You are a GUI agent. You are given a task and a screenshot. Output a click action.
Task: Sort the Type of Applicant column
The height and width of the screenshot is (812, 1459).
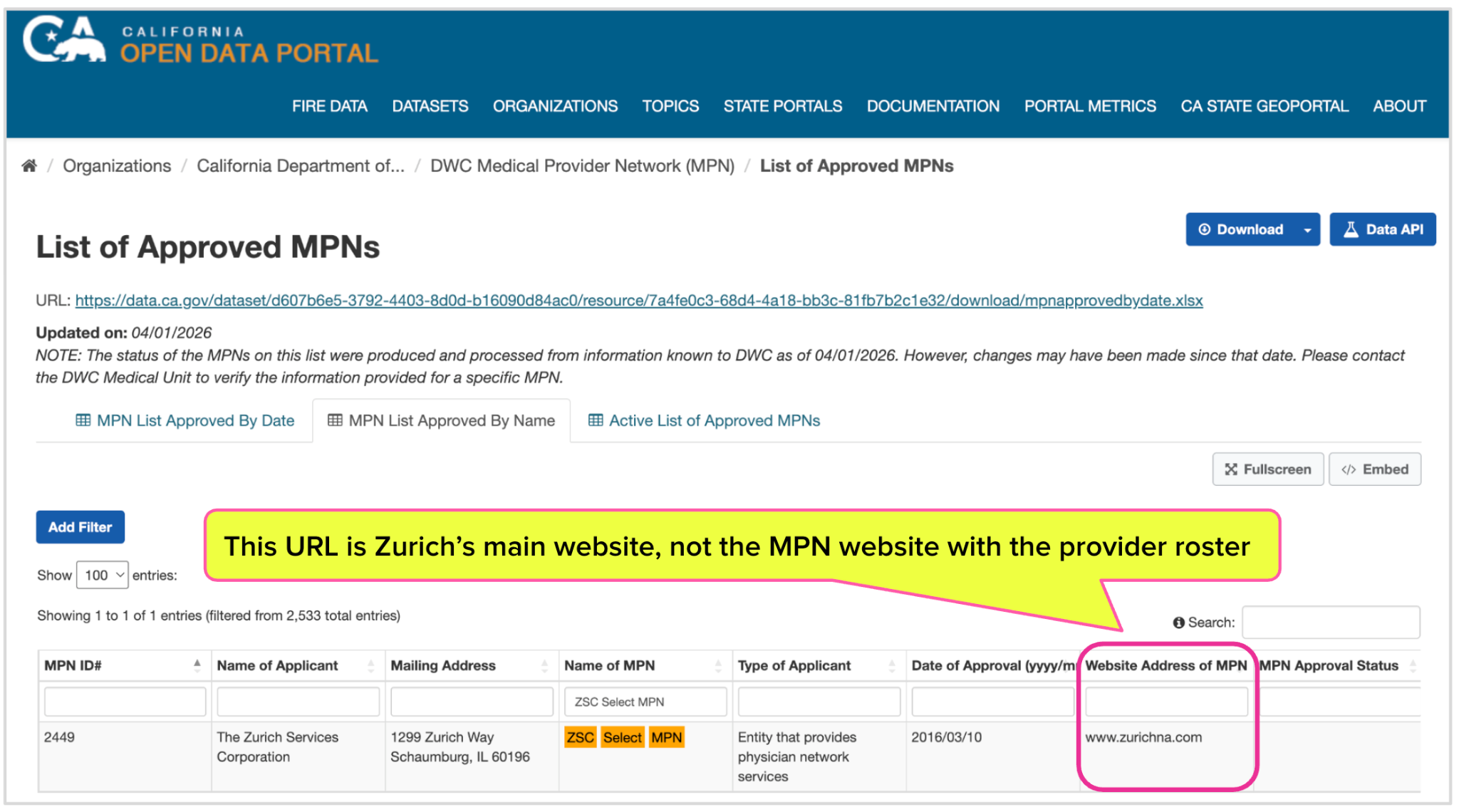coord(891,665)
